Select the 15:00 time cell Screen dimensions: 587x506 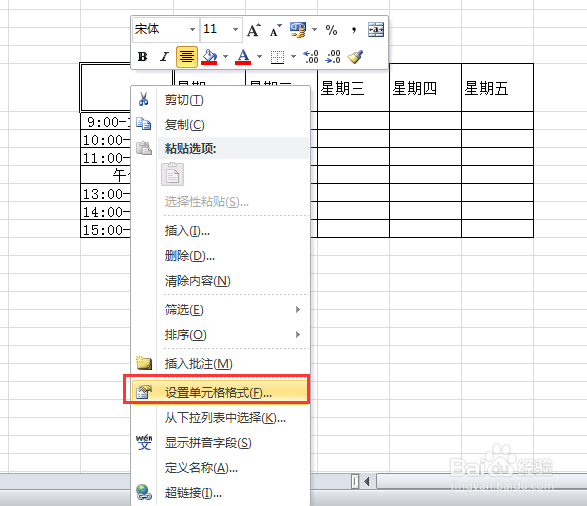[106, 229]
